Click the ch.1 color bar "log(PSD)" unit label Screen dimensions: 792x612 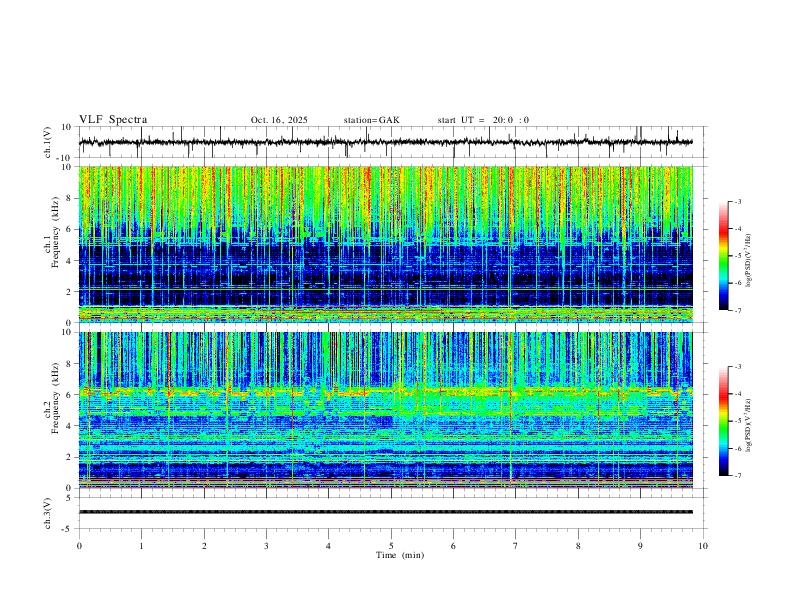749,261
